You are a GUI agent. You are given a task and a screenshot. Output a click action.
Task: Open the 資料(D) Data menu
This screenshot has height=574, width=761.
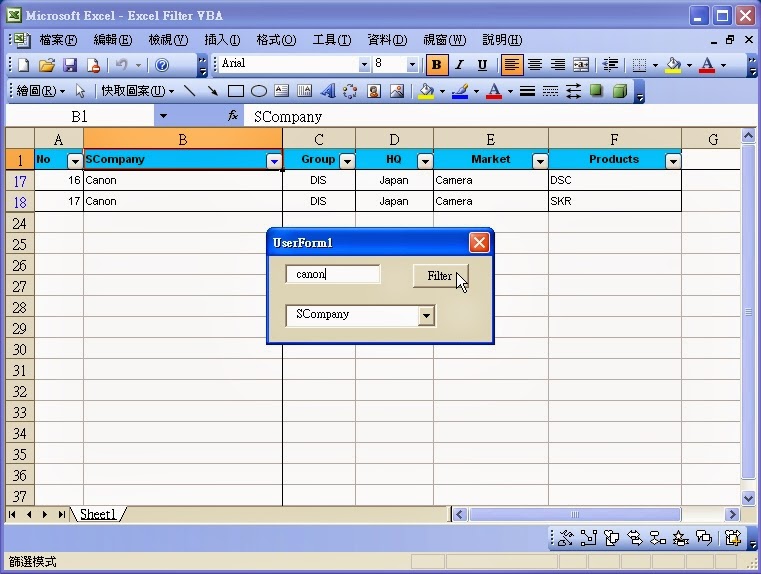tap(387, 40)
